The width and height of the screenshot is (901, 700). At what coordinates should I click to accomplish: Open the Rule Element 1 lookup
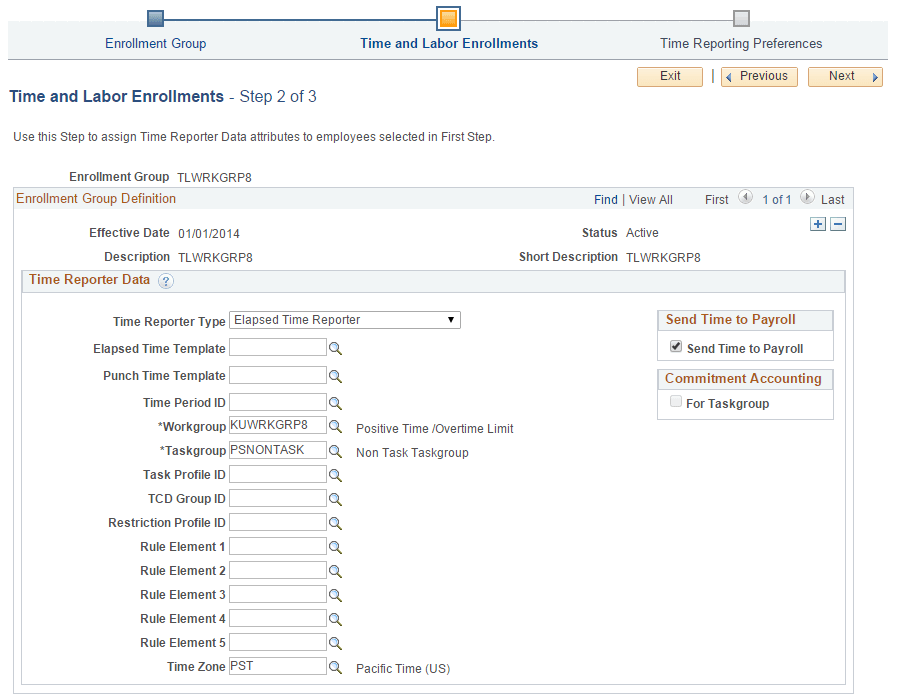(x=336, y=546)
